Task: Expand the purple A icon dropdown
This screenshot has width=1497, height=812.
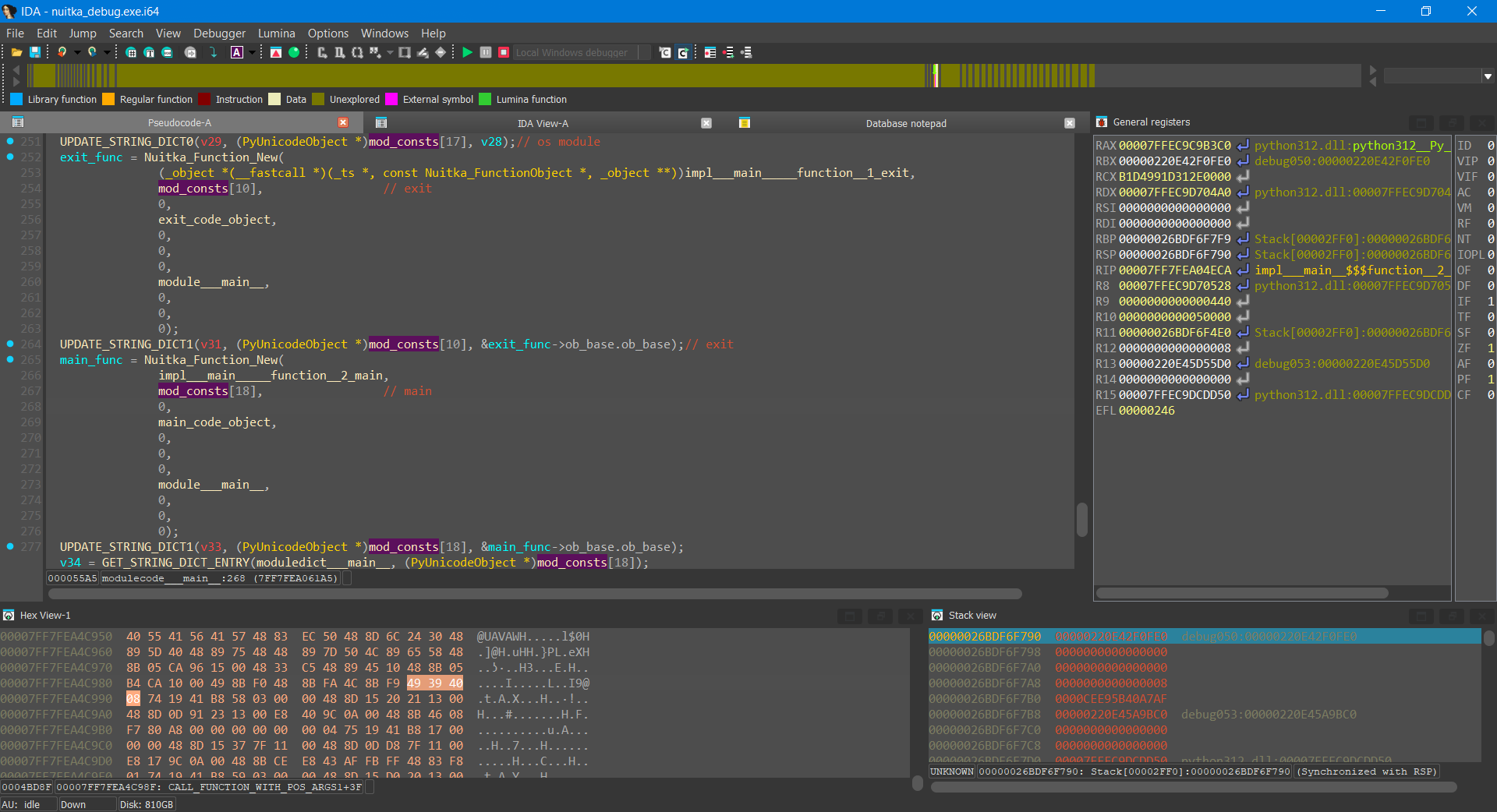Action: coord(252,52)
